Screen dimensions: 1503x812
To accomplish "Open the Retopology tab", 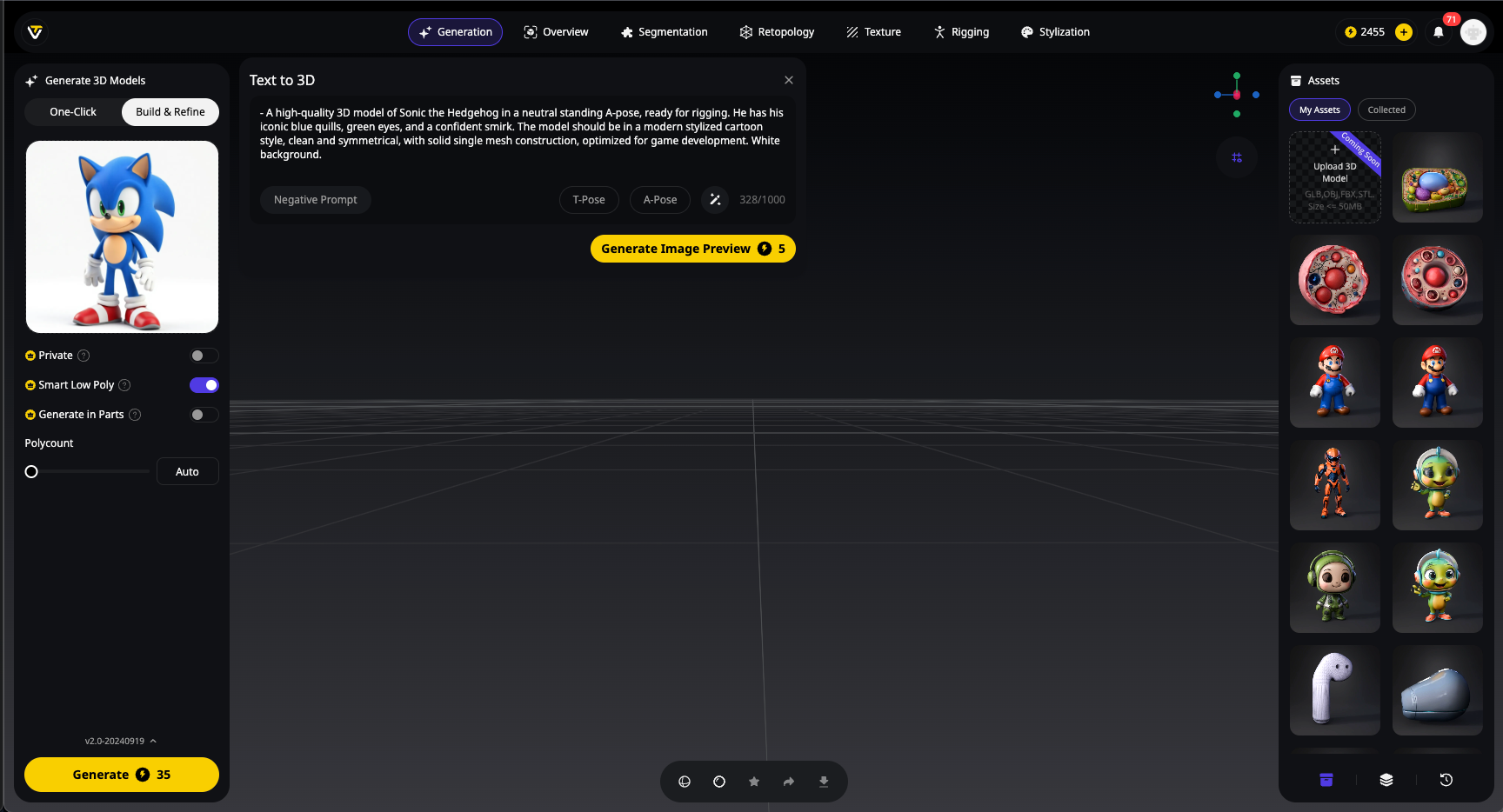I will tap(777, 32).
